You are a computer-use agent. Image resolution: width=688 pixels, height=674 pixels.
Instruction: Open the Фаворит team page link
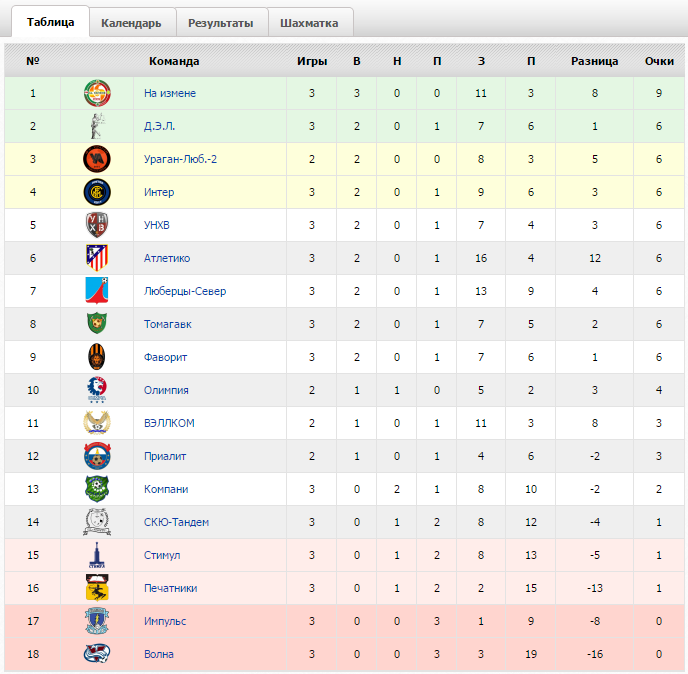(165, 357)
